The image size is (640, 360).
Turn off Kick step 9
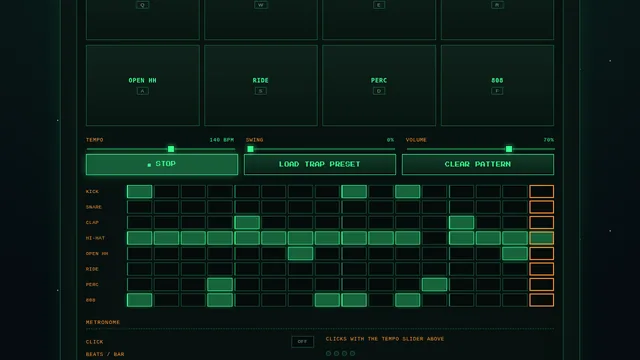354,191
